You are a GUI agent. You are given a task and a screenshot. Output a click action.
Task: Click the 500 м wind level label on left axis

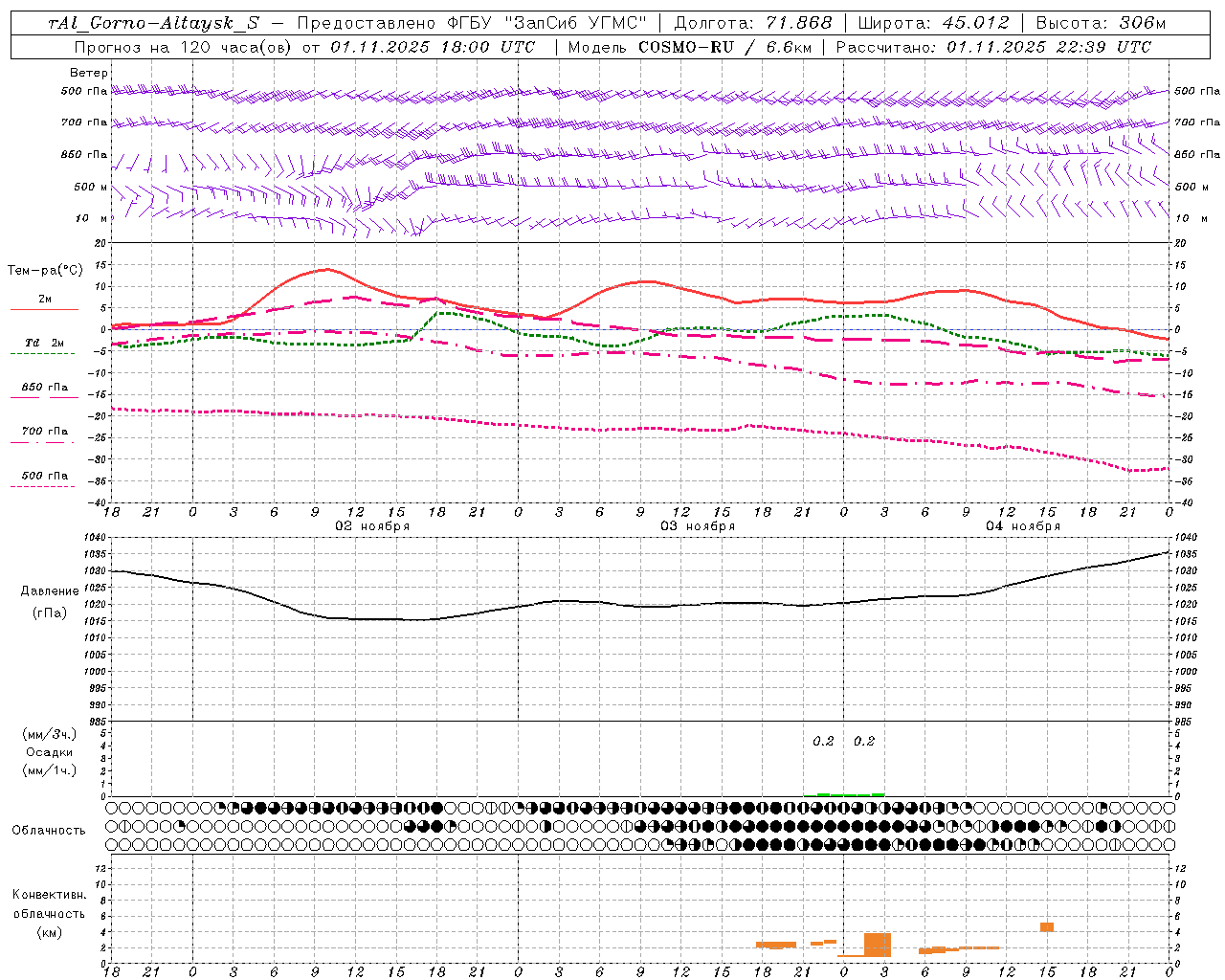coord(91,187)
